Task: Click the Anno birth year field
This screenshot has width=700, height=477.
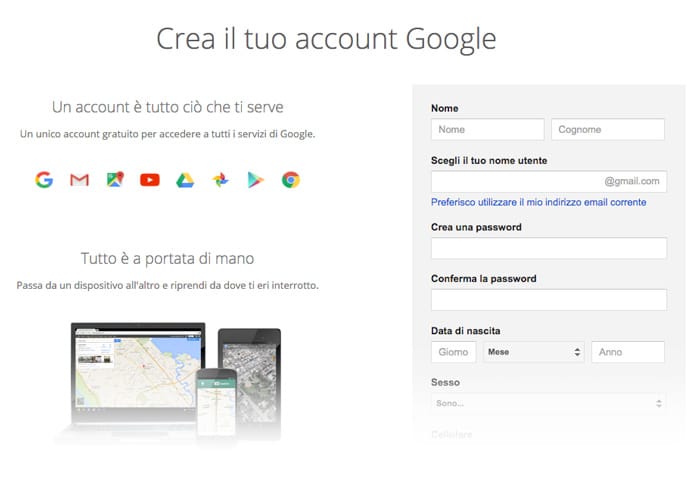Action: coord(628,352)
